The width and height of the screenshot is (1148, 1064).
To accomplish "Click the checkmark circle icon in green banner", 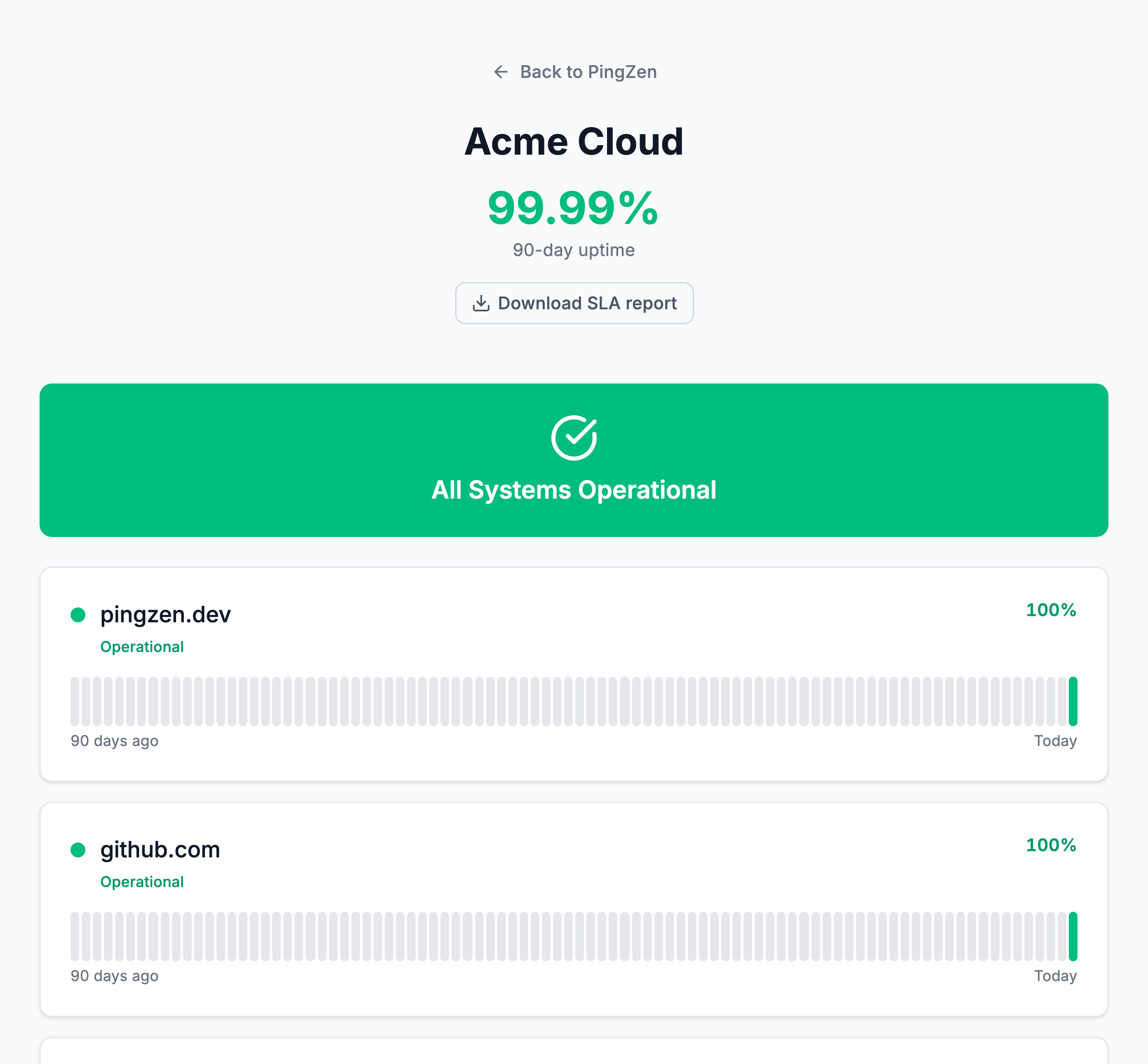I will coord(574,438).
